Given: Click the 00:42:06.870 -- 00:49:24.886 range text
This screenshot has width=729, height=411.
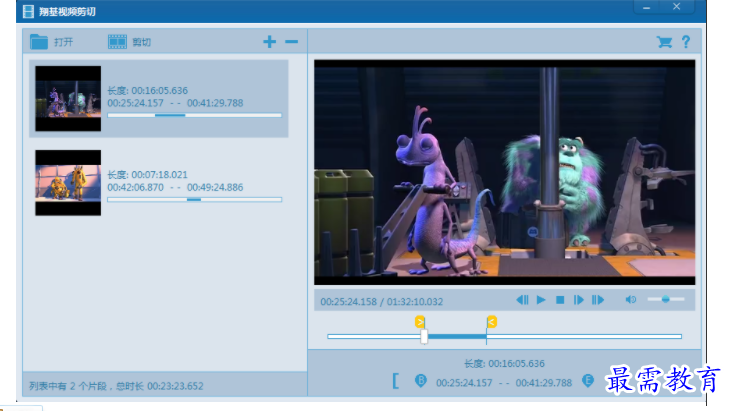Looking at the screenshot, I should click(175, 187).
